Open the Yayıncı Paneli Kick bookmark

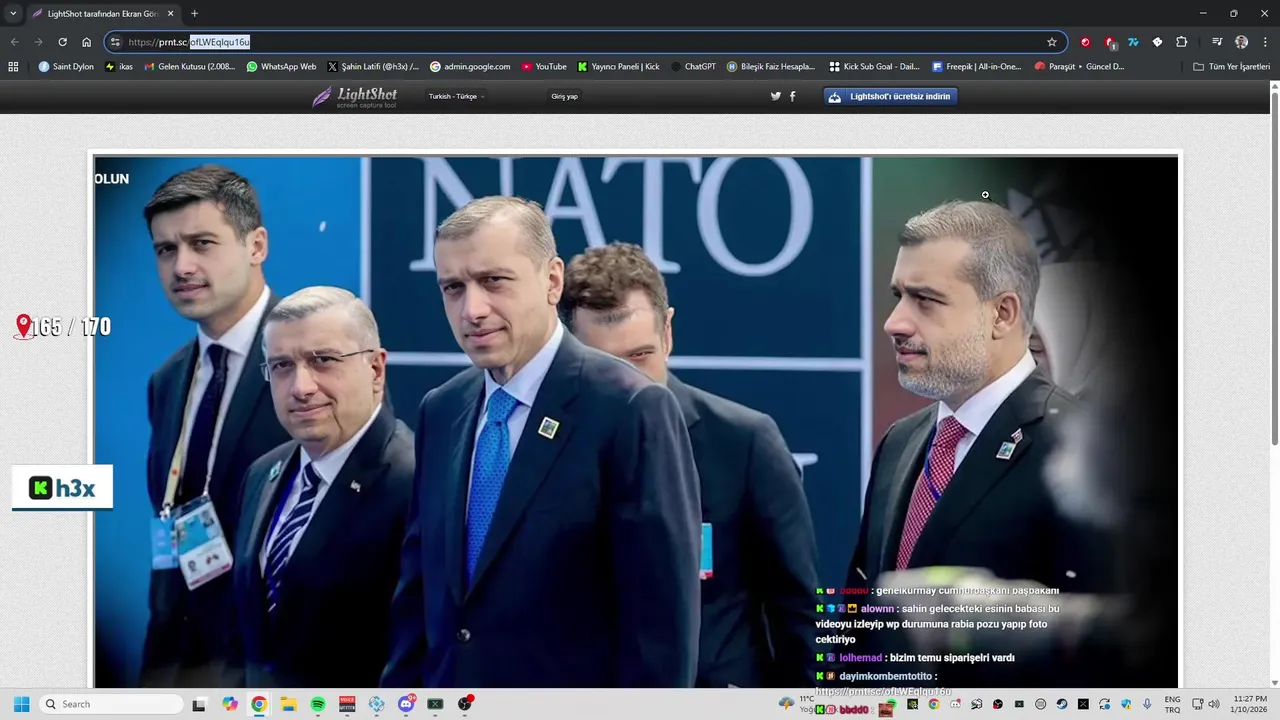(618, 67)
